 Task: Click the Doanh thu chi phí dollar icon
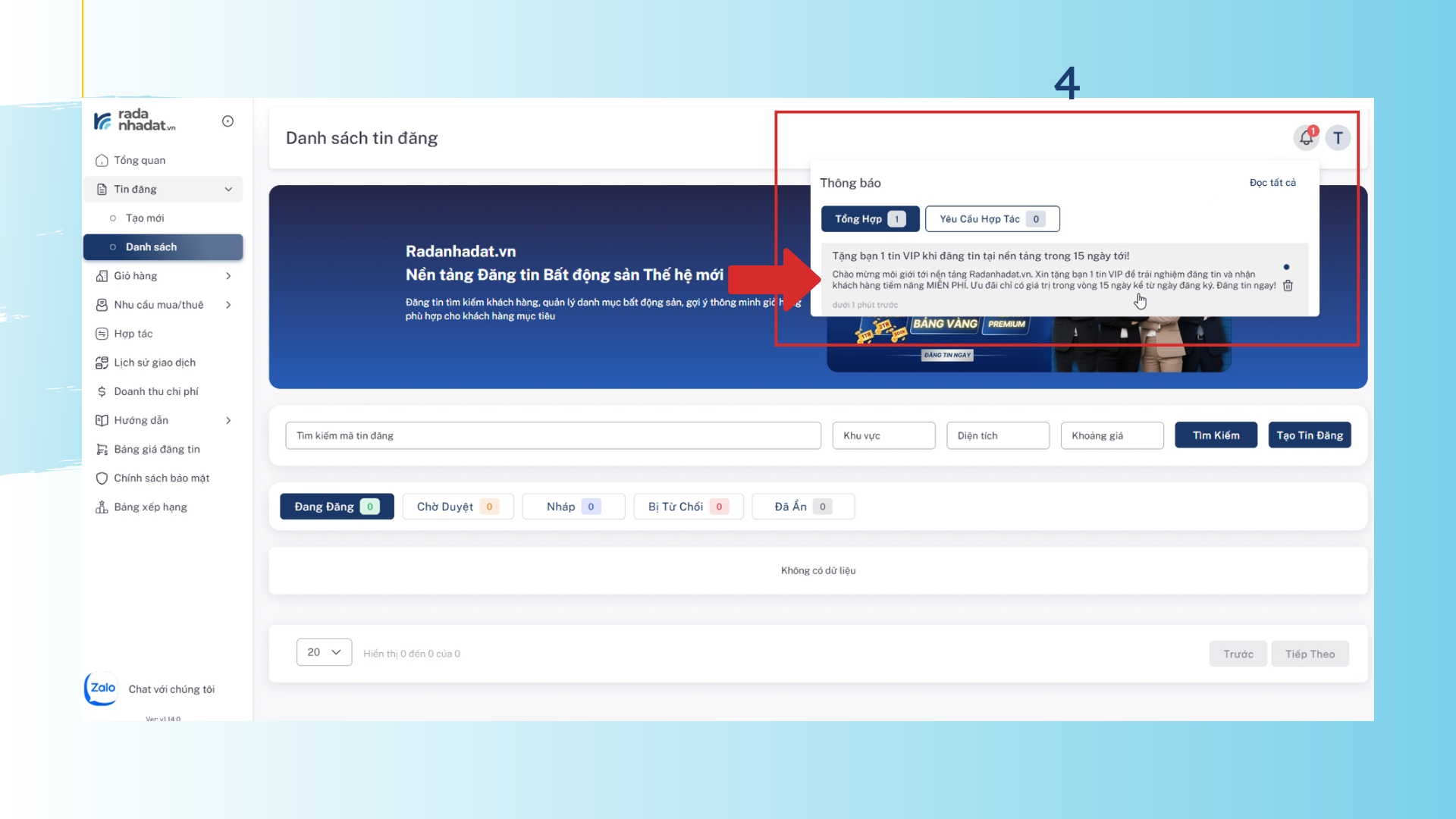(x=102, y=391)
